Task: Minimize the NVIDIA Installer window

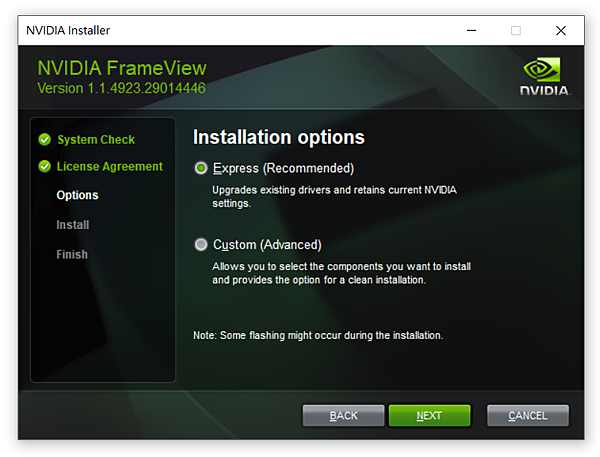Action: pyautogui.click(x=471, y=30)
